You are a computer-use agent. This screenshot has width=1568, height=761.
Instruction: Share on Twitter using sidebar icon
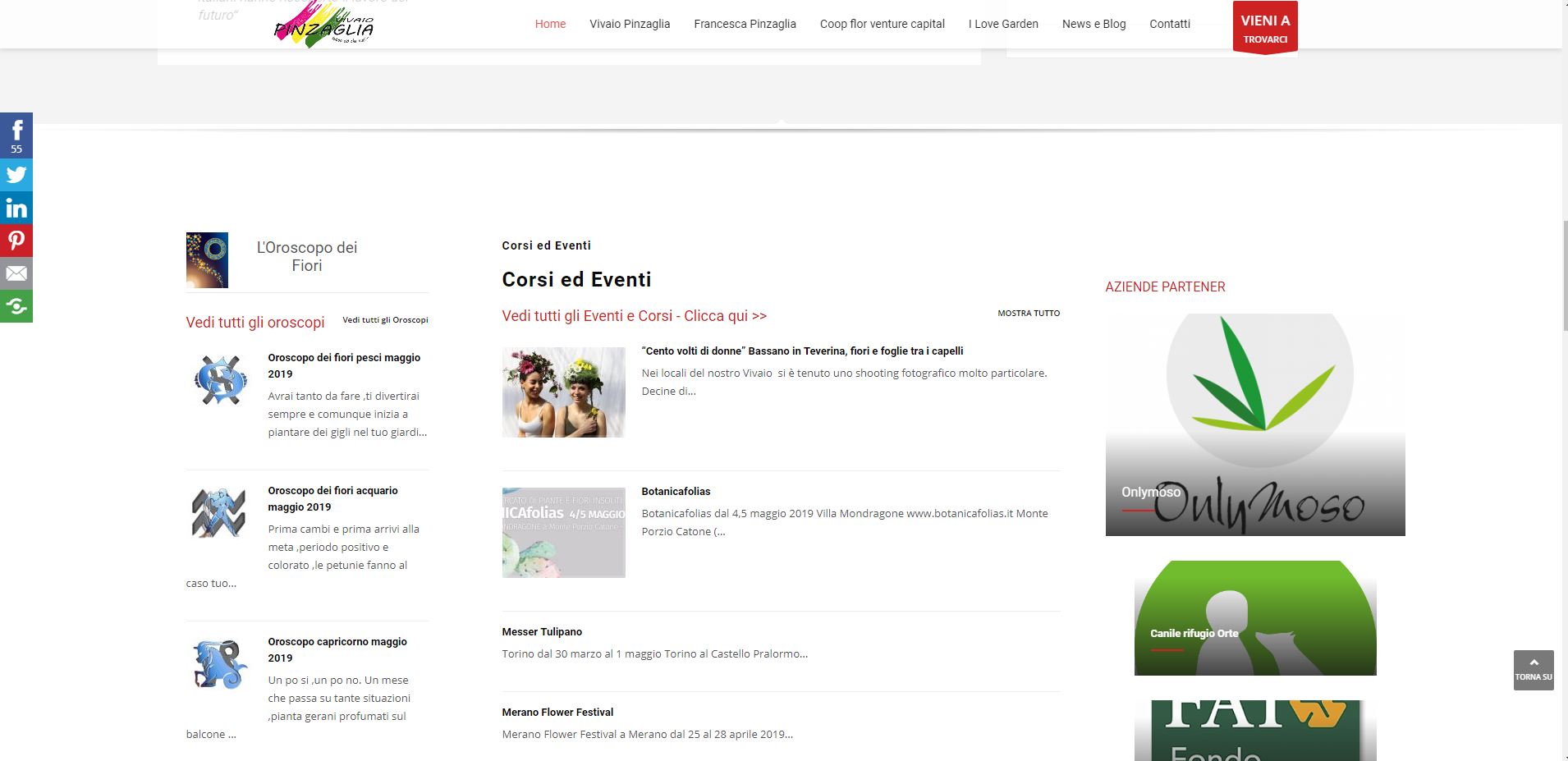(x=16, y=175)
